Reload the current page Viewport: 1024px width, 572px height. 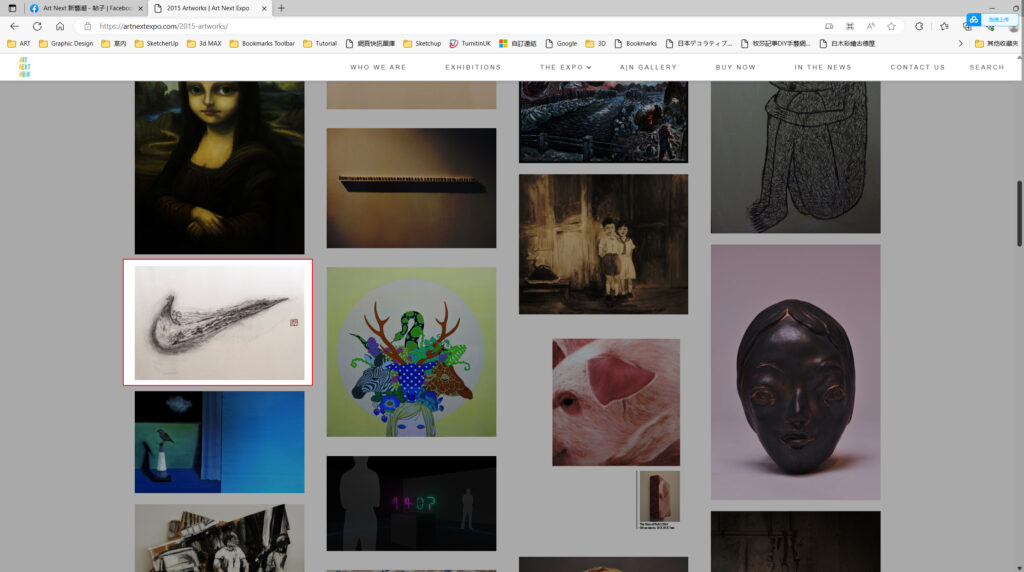point(37,26)
